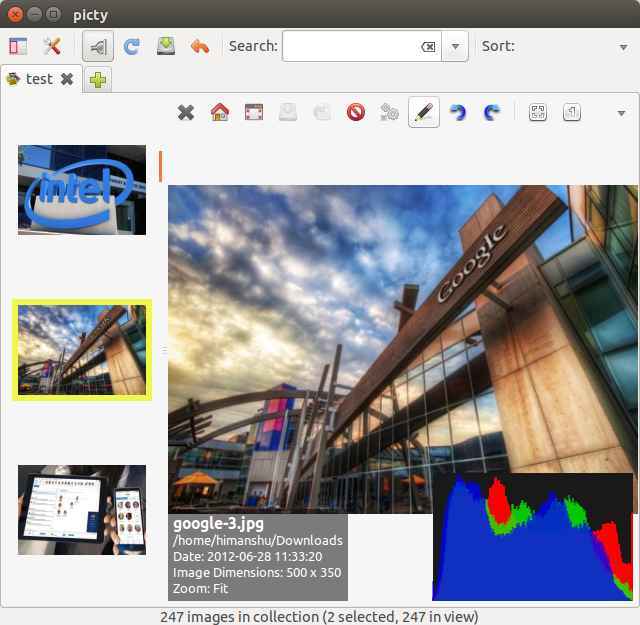
Task: Toggle the sidebar panel icon
Action: [18, 46]
